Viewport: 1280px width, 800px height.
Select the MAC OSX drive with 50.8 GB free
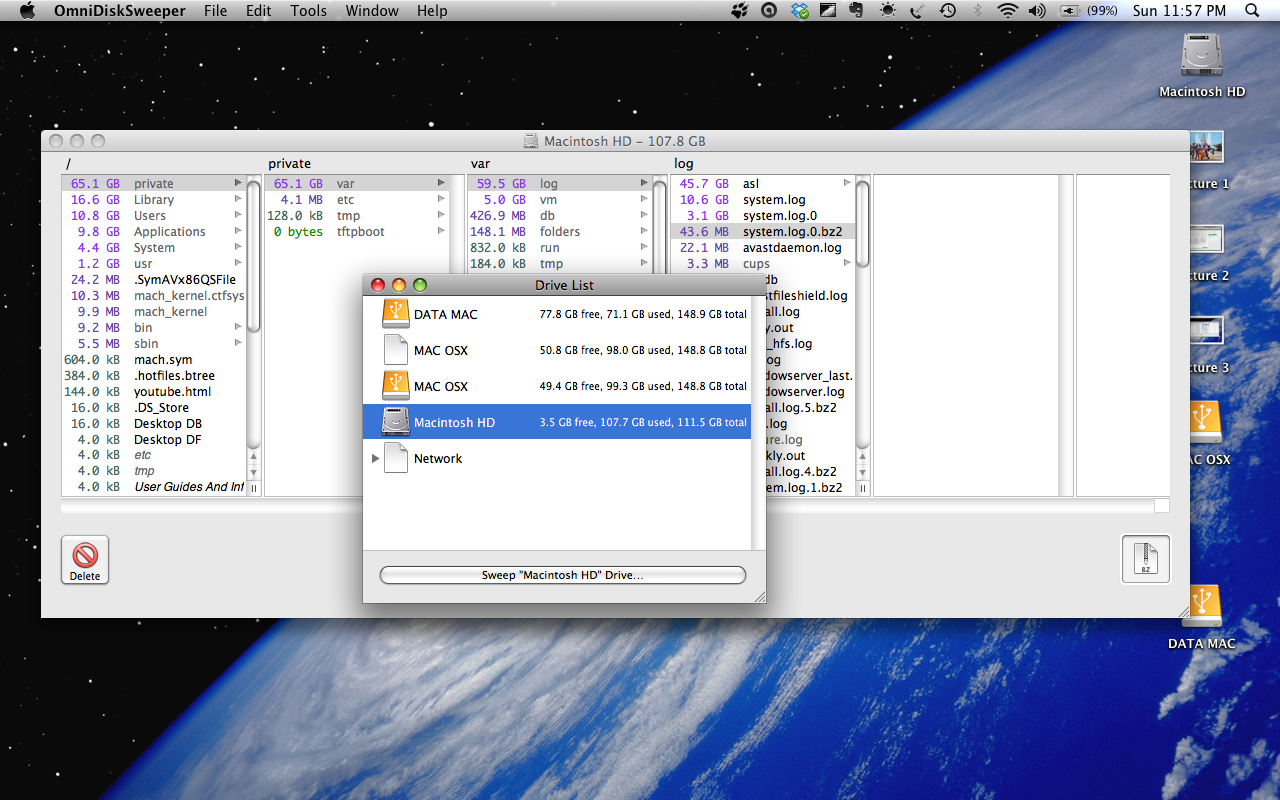pyautogui.click(x=556, y=350)
